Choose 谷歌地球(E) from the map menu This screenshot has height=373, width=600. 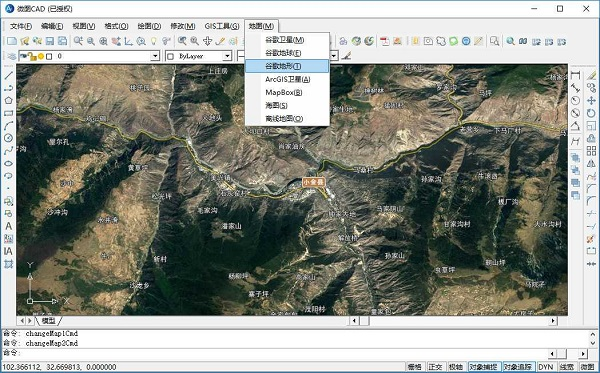click(287, 53)
